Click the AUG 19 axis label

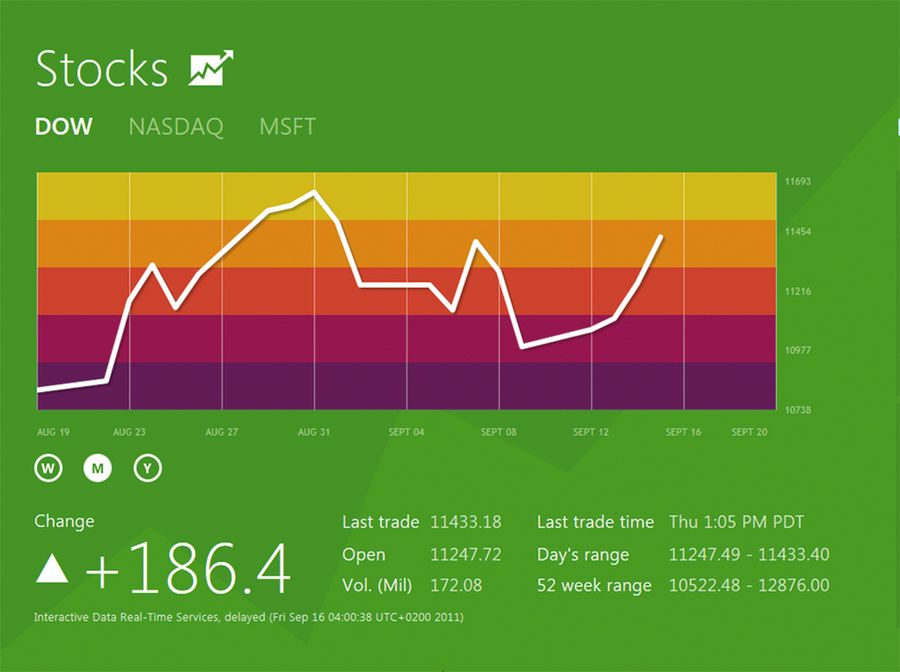coord(53,432)
